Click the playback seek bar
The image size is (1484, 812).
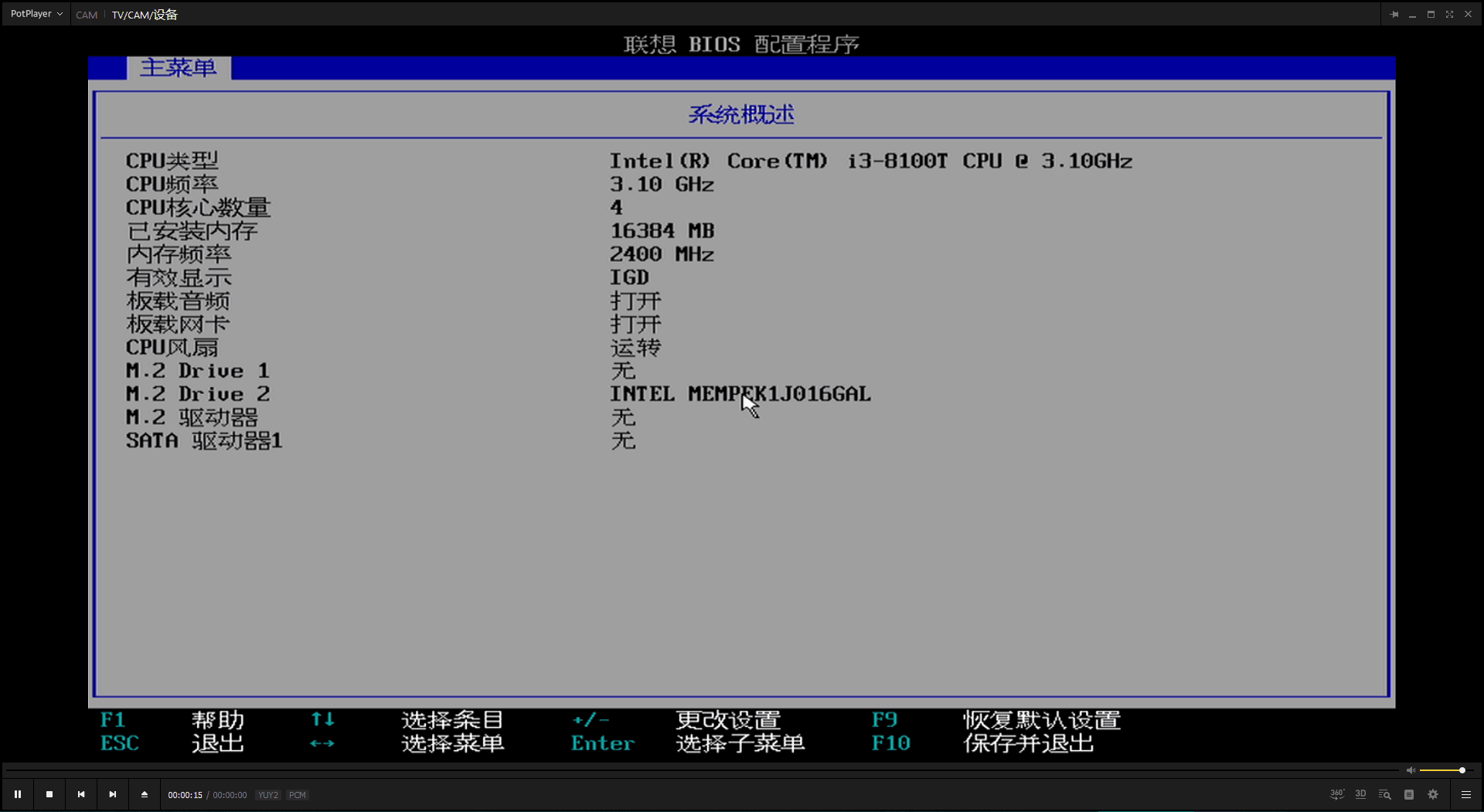click(x=702, y=770)
